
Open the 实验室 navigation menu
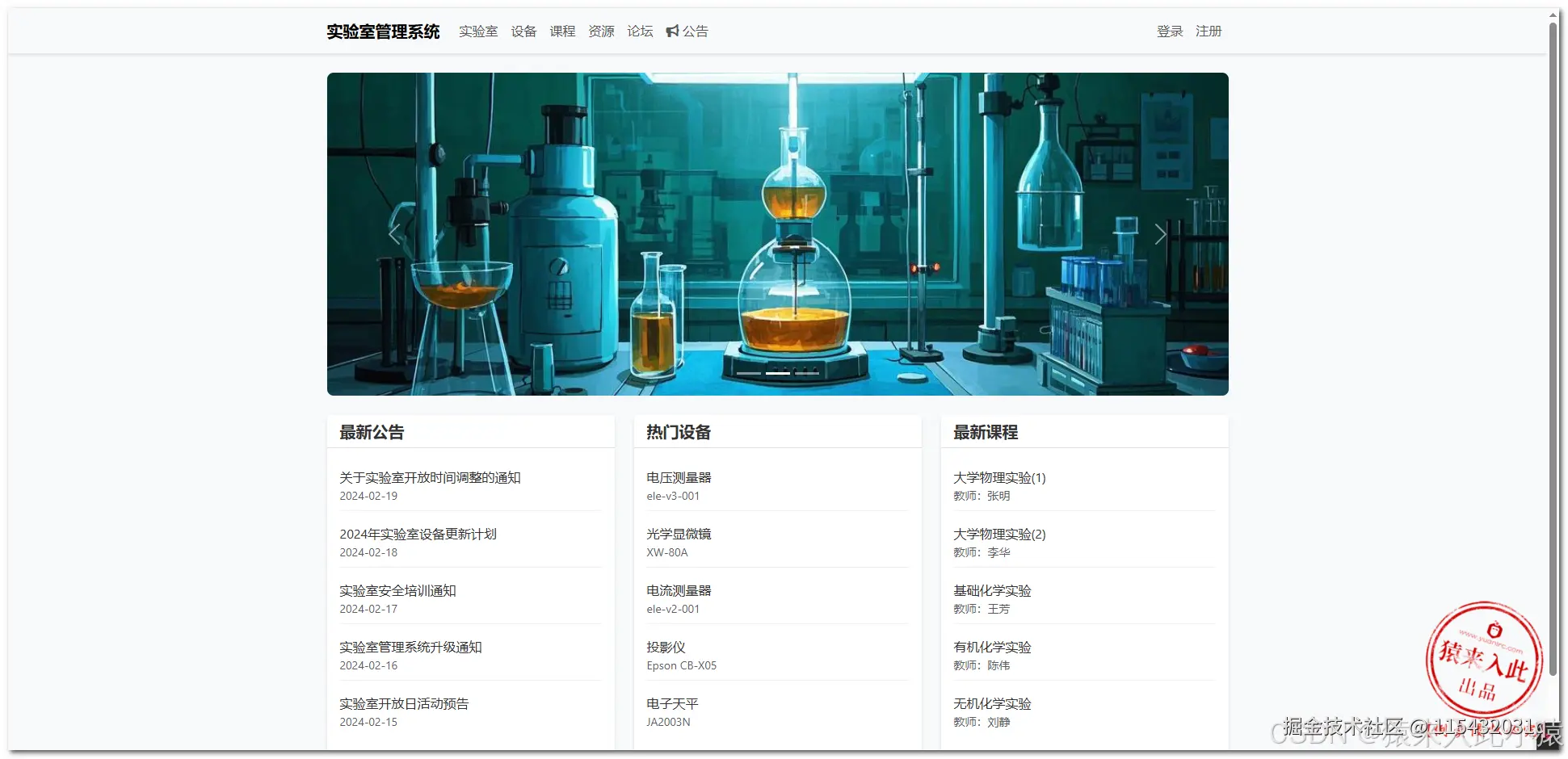[478, 31]
